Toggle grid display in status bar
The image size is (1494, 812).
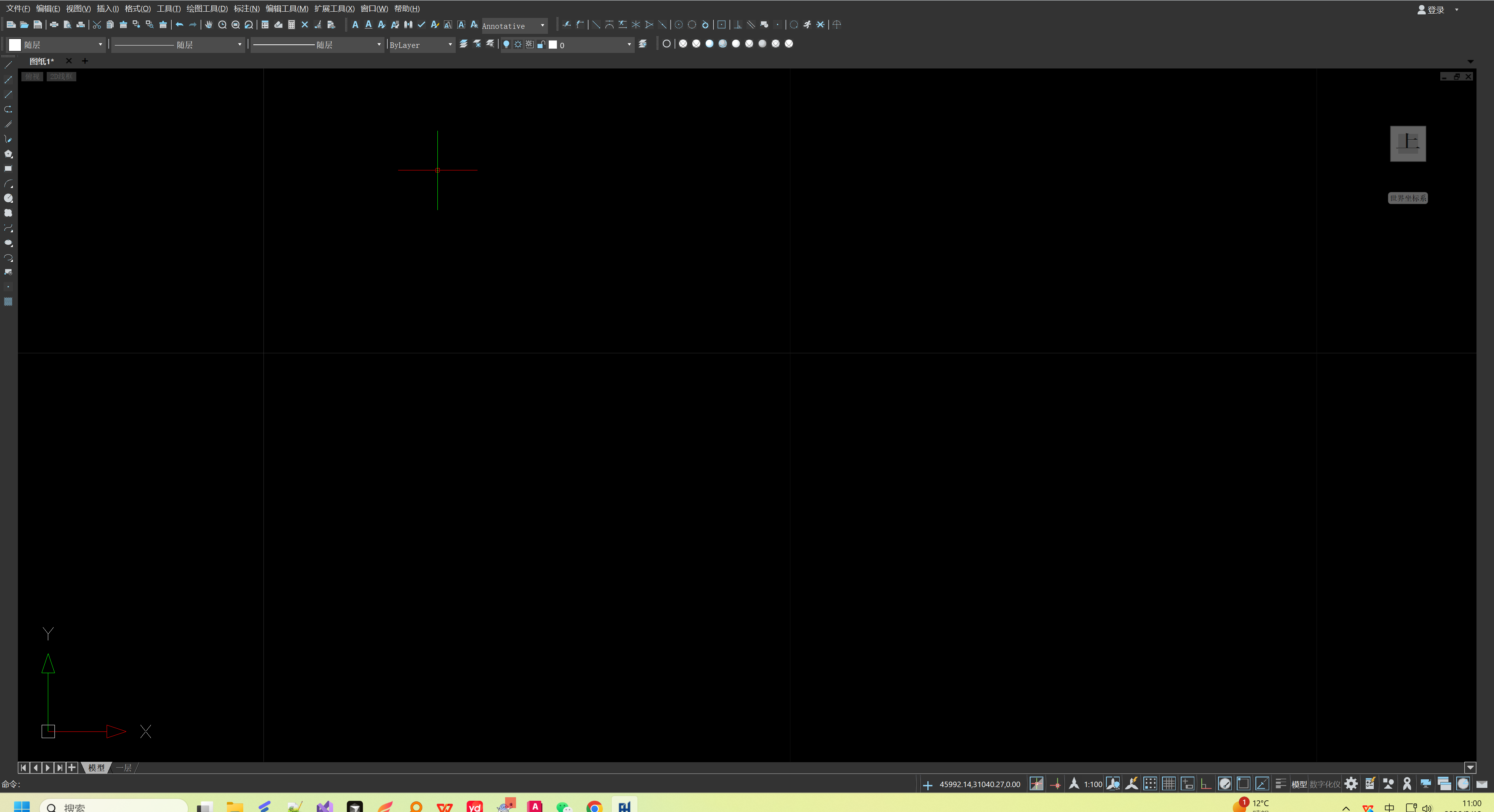click(x=1169, y=784)
